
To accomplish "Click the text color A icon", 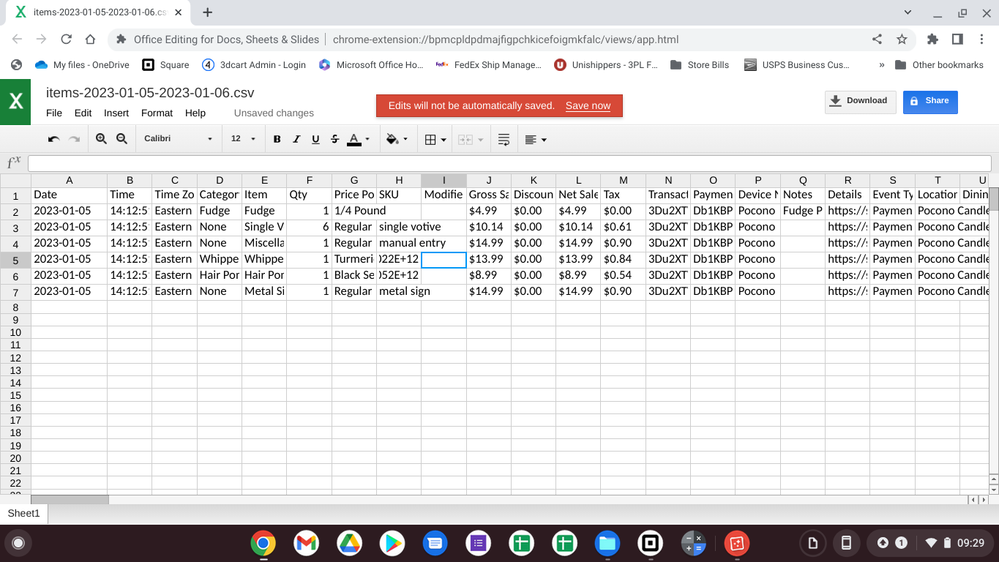I will point(354,140).
